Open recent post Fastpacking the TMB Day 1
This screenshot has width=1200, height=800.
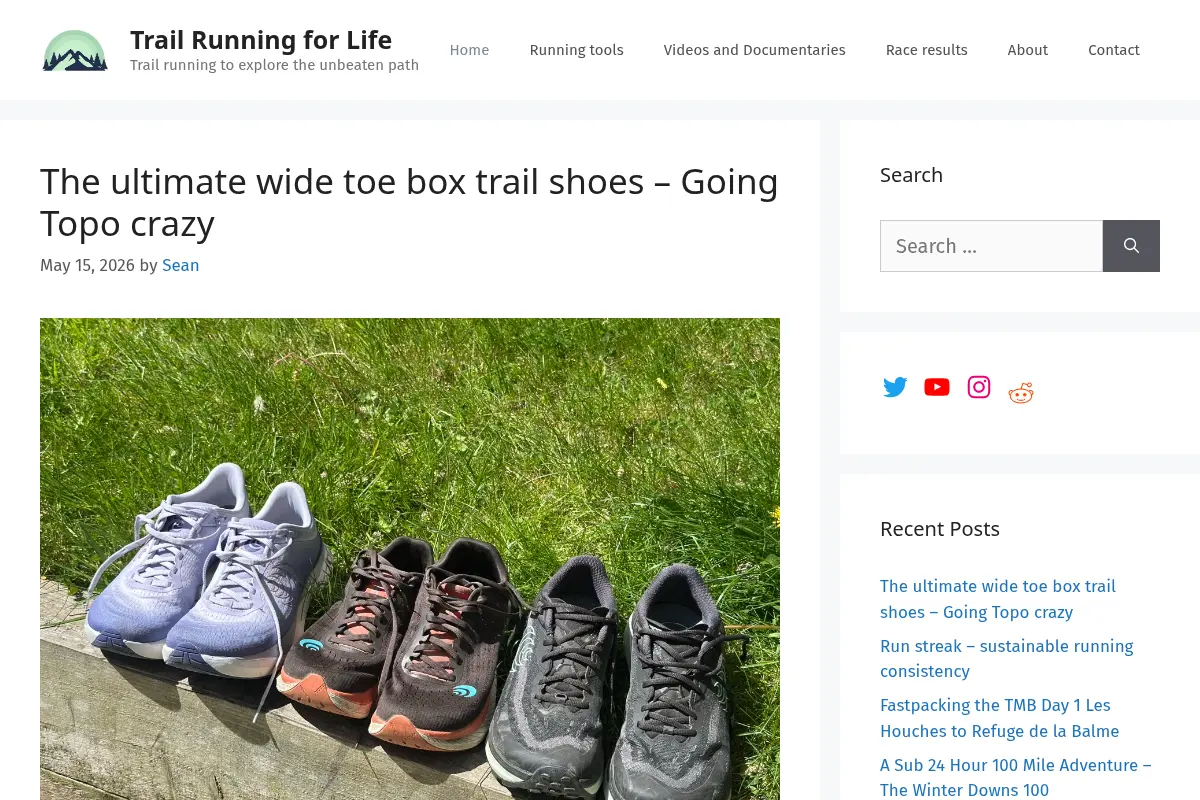[999, 718]
